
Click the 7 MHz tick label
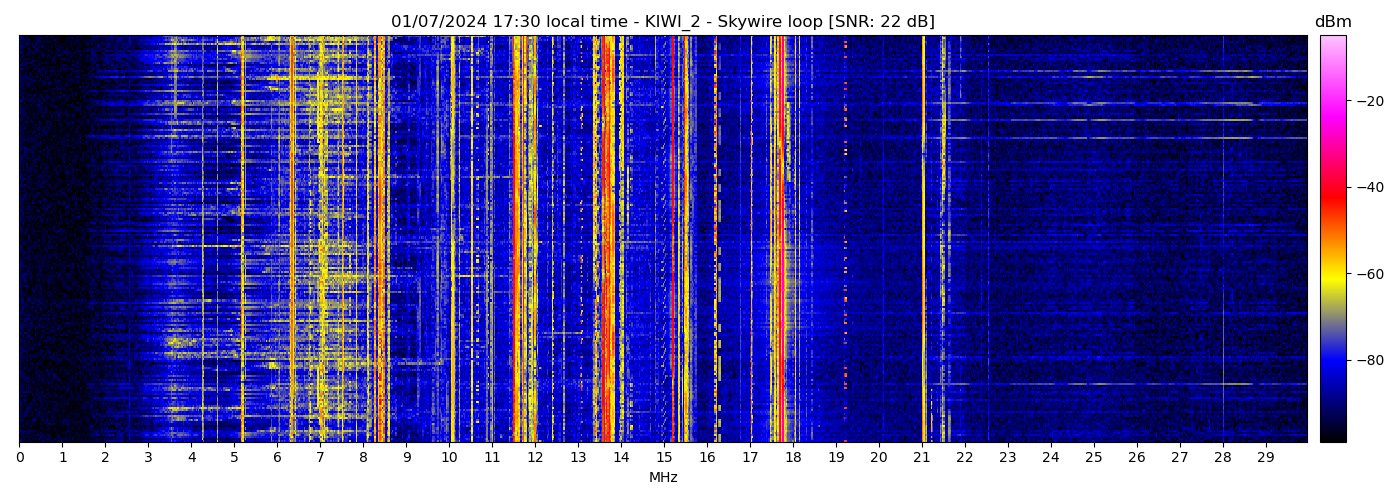point(320,458)
